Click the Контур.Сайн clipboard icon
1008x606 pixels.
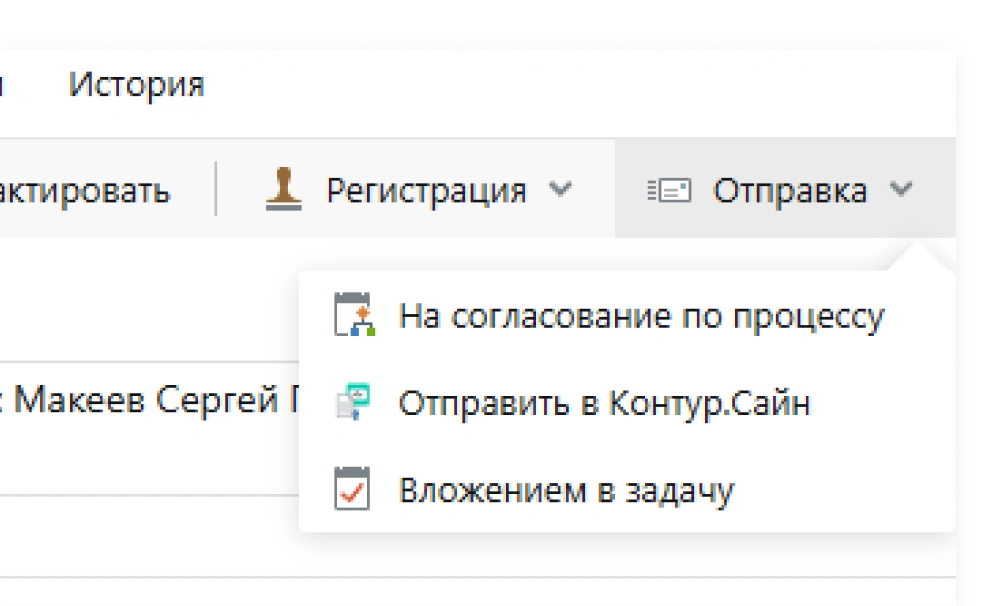tap(351, 400)
